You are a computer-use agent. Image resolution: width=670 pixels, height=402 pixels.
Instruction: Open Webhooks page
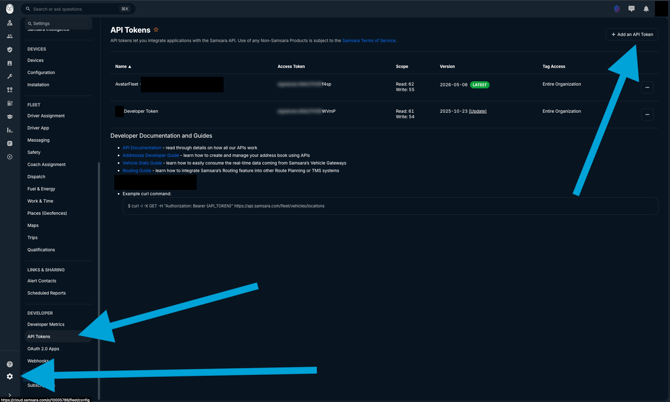(x=38, y=361)
